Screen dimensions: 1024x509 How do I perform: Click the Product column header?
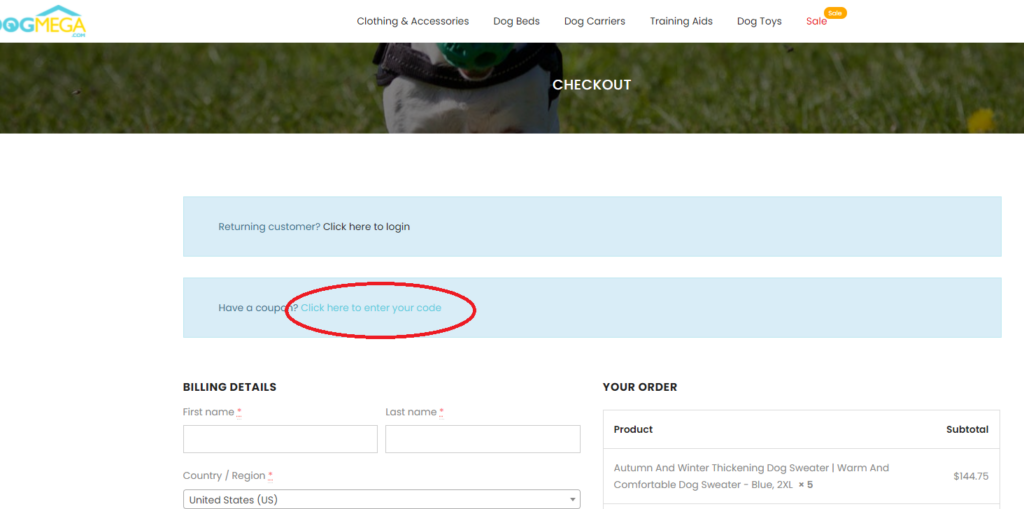[x=633, y=429]
